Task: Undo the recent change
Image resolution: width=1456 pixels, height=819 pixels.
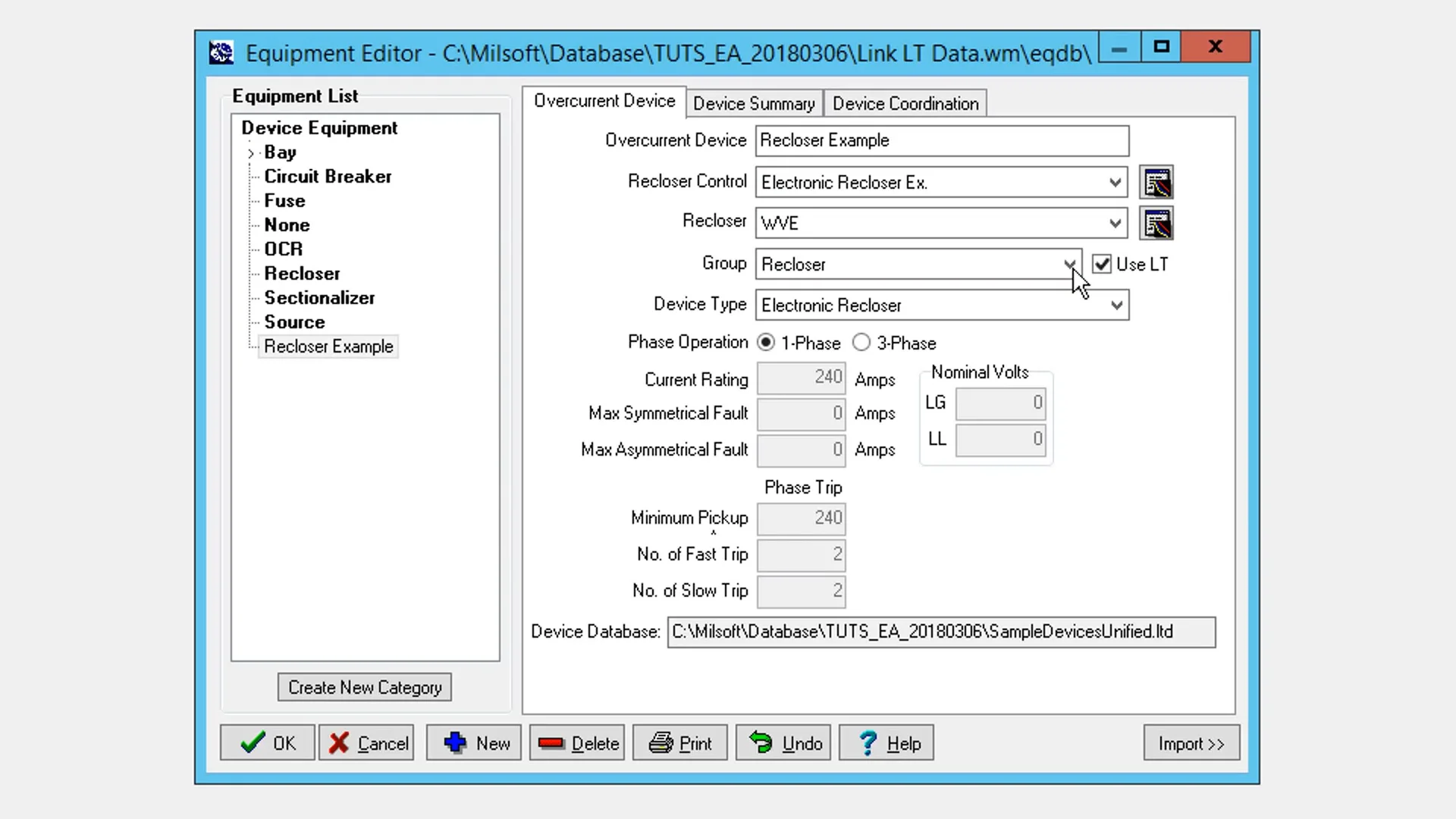Action: click(x=783, y=743)
